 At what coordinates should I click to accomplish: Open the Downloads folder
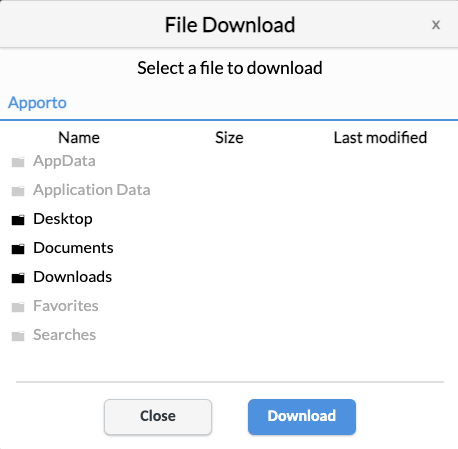point(73,277)
